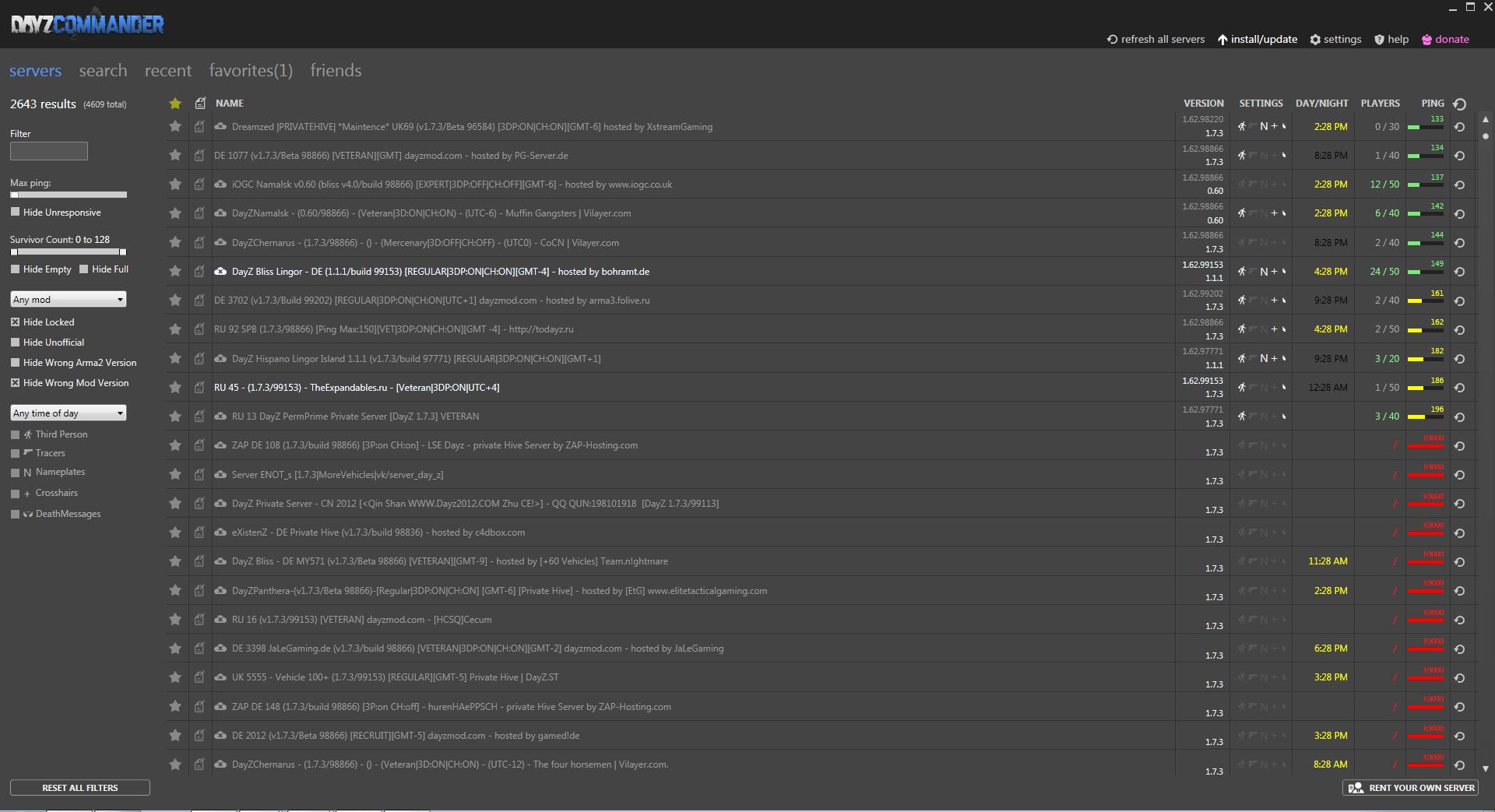
Task: Favorite the Dreamzed PRIVATEHIVE server with star
Action: pos(175,126)
